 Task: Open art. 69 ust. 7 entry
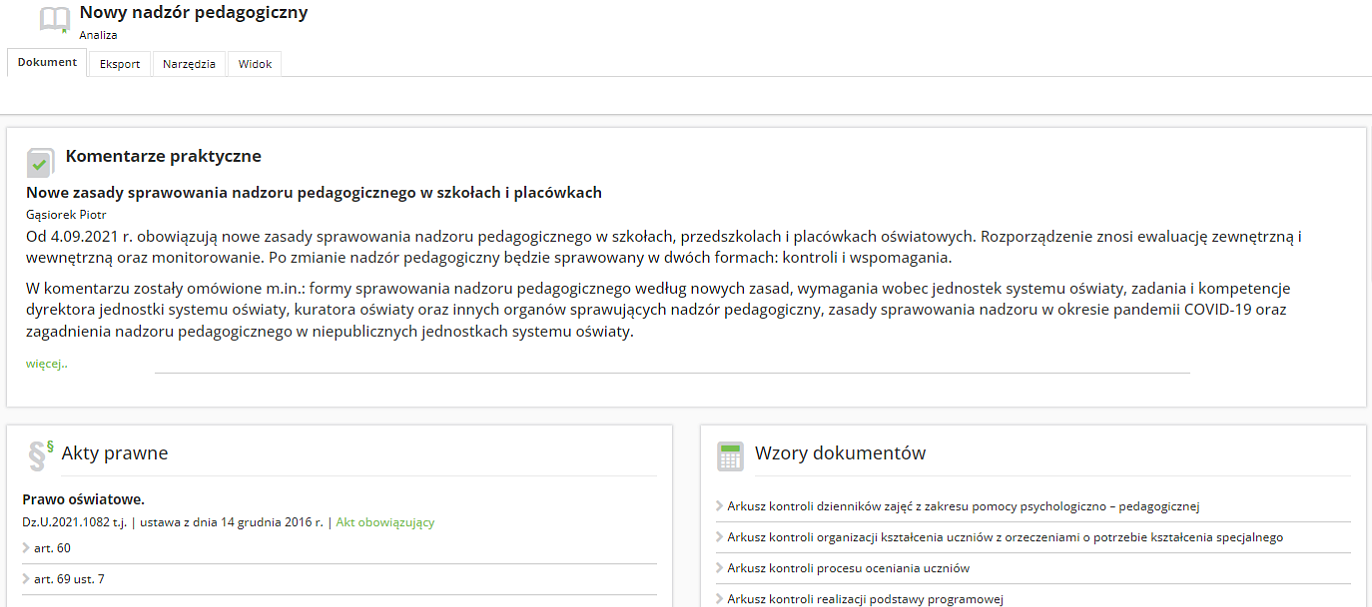68,579
